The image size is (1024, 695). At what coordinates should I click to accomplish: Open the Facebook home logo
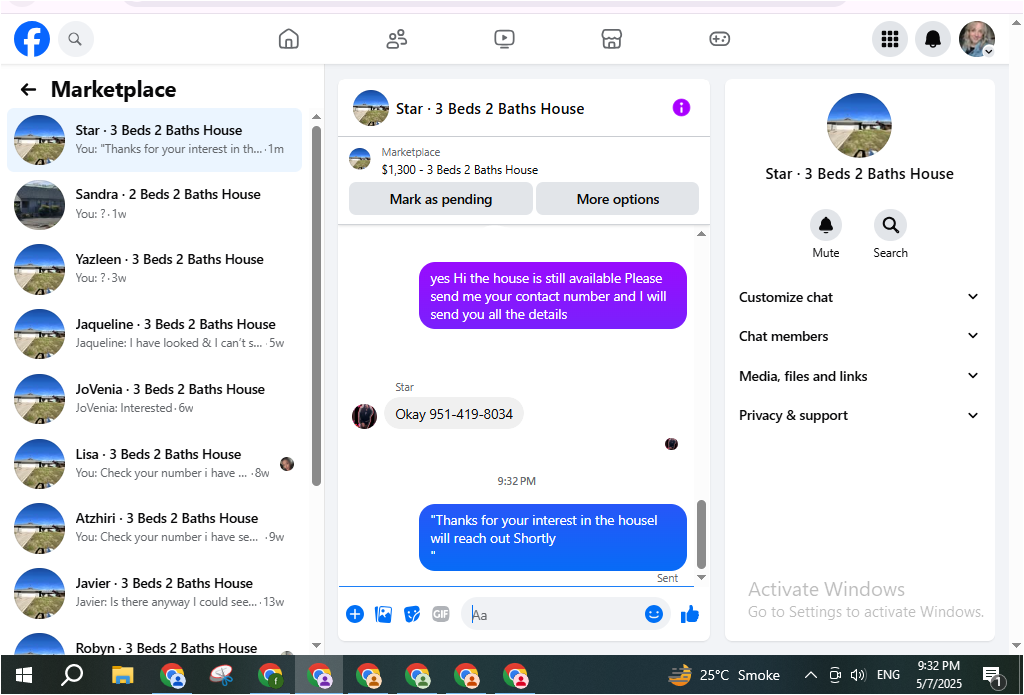(x=32, y=39)
